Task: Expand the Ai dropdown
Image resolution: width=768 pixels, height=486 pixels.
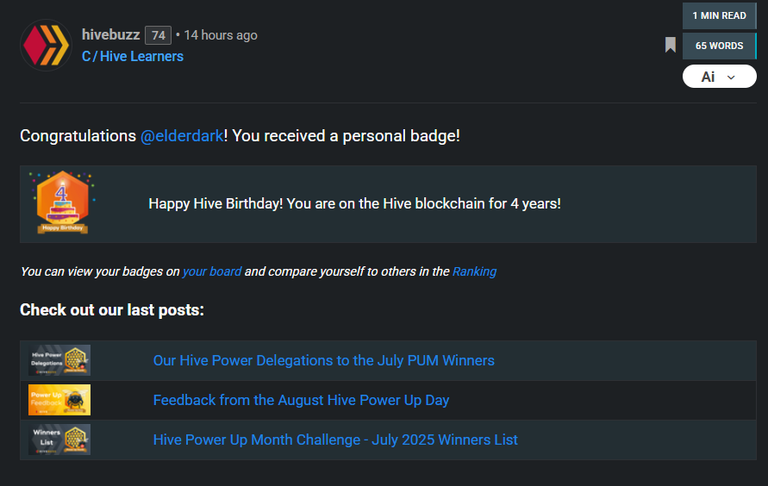Action: click(x=719, y=76)
